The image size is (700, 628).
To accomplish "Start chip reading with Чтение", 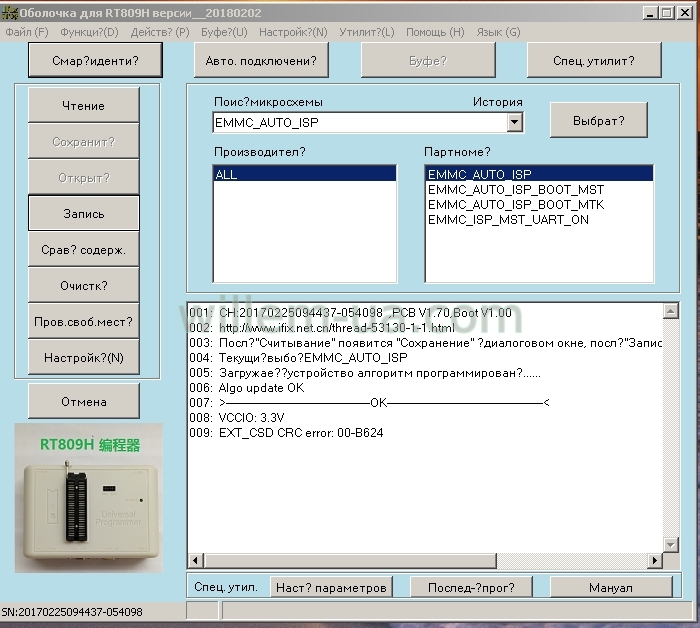I will (83, 105).
